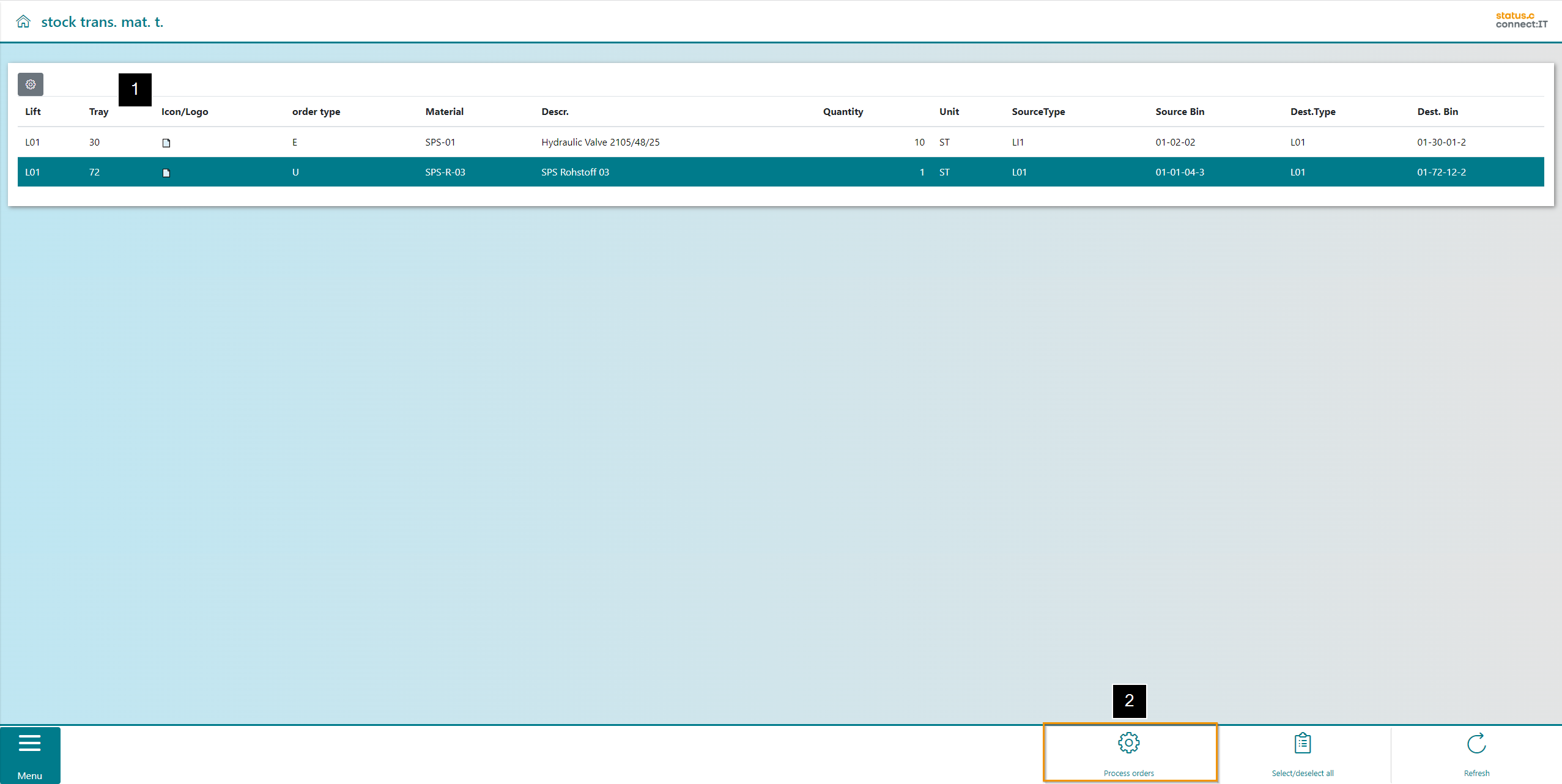Click the status.c connect:IT logo
Screen dimensions: 1562x784
pos(1521,20)
